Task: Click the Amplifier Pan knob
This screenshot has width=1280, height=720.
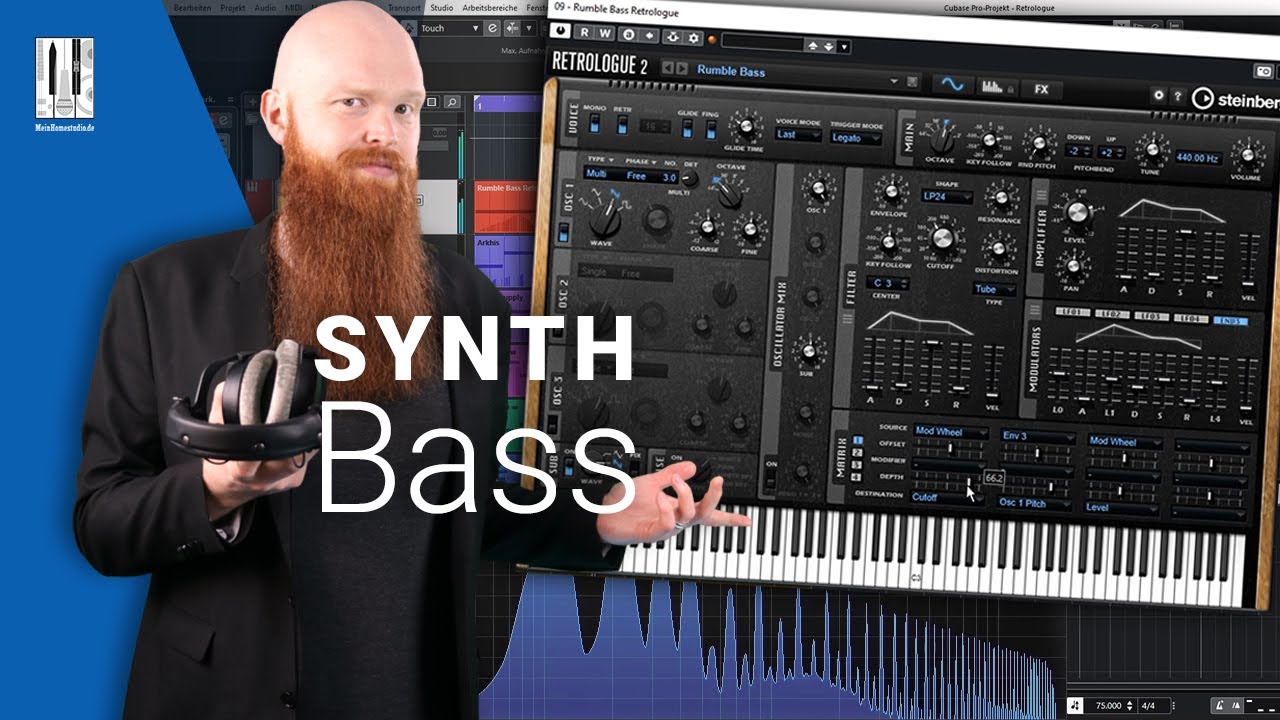Action: click(1073, 266)
